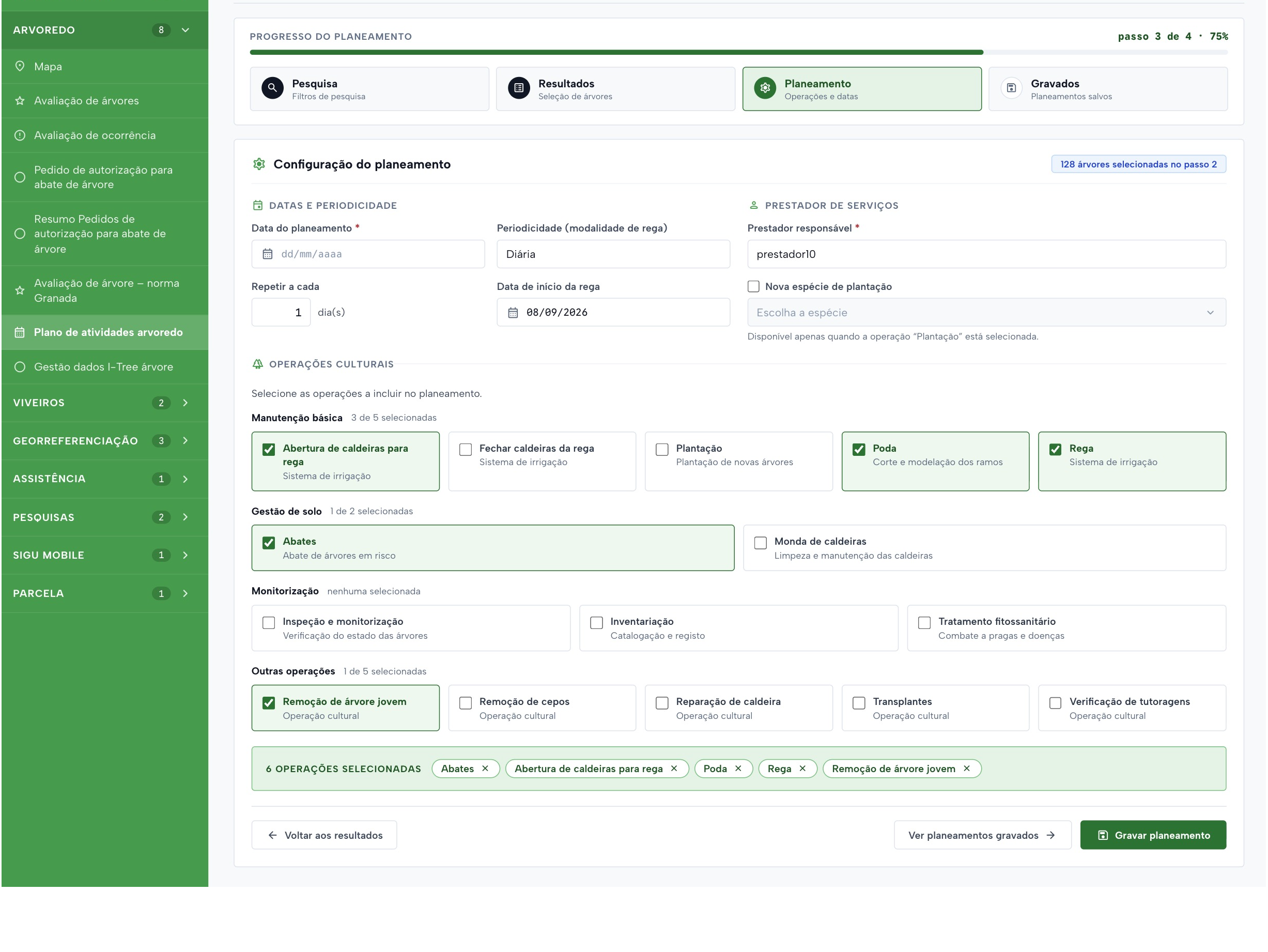This screenshot has height=952, width=1268.
Task: Open Avaliação de ocorrência menu item
Action: [104, 135]
